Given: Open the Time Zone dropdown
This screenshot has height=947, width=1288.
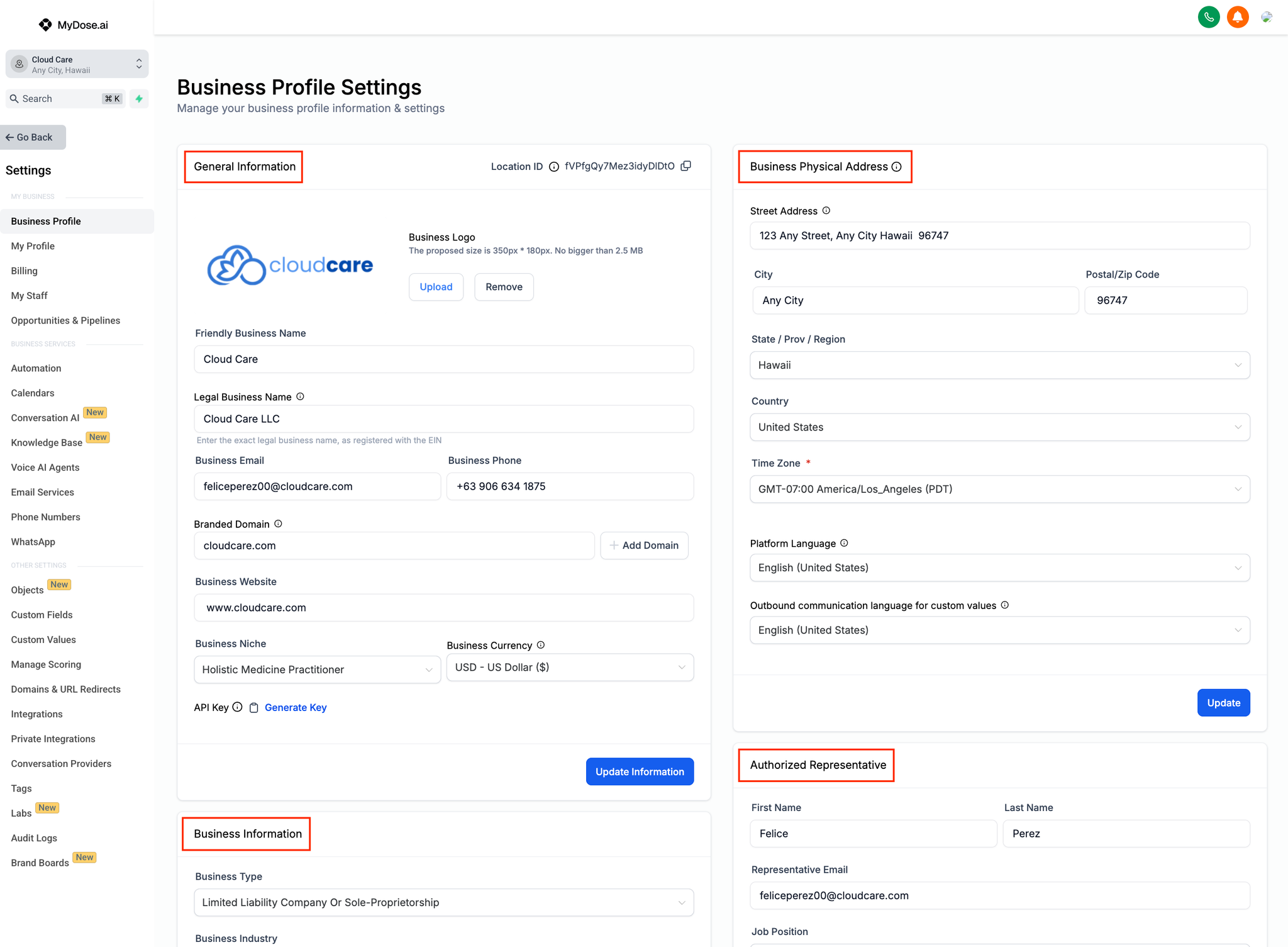Looking at the screenshot, I should click(x=999, y=489).
